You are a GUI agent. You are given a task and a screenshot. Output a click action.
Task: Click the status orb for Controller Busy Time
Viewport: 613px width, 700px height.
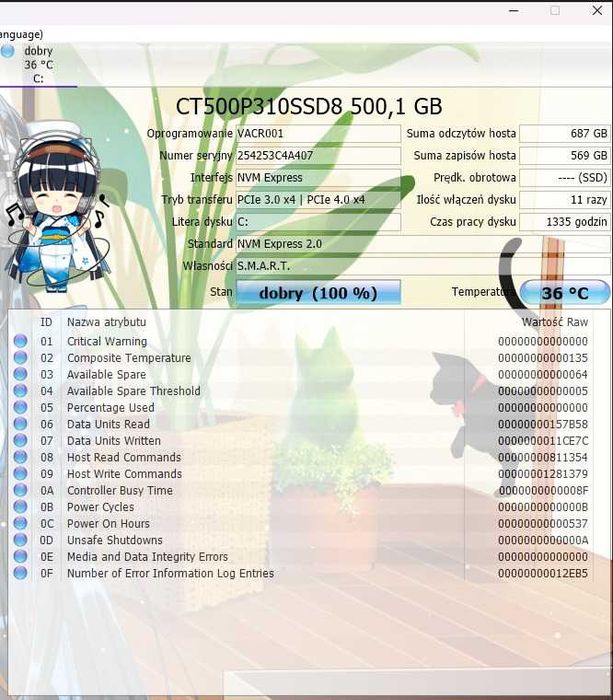click(20, 490)
